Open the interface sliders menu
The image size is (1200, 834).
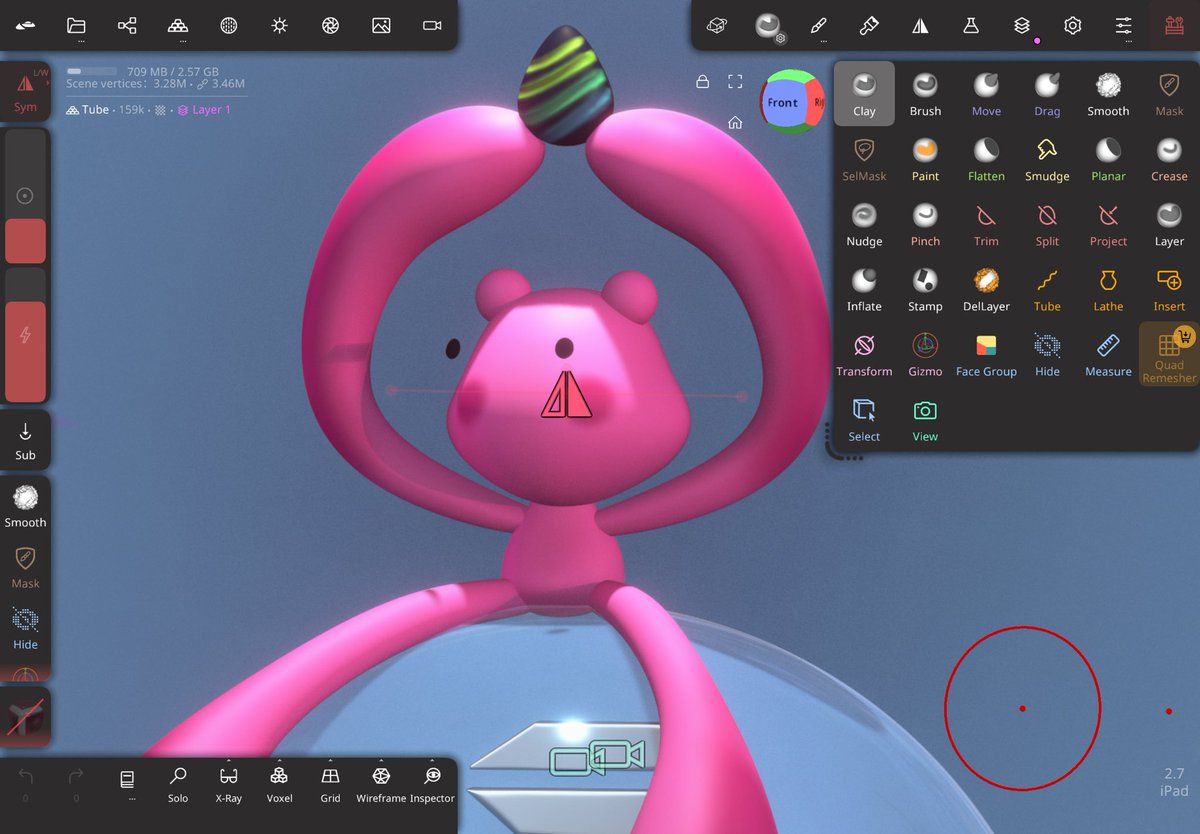(1123, 26)
